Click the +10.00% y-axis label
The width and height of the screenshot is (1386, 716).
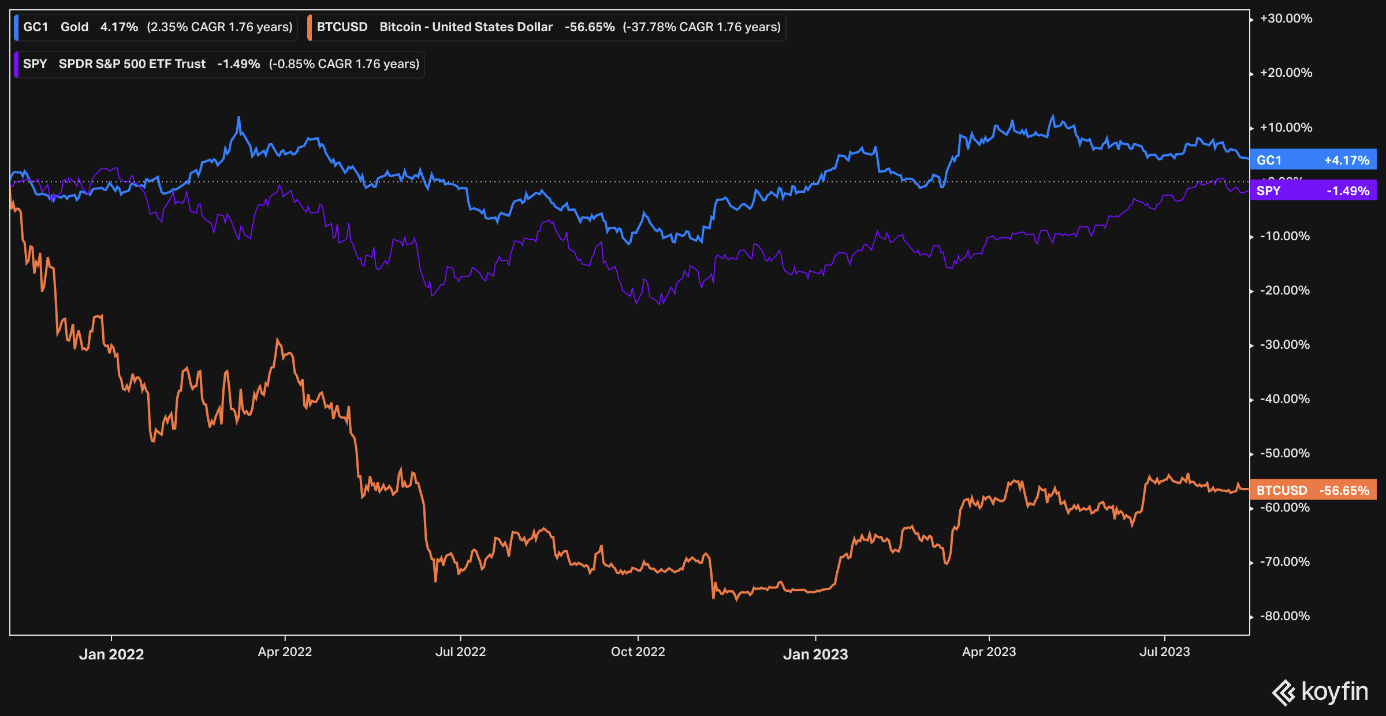1286,127
